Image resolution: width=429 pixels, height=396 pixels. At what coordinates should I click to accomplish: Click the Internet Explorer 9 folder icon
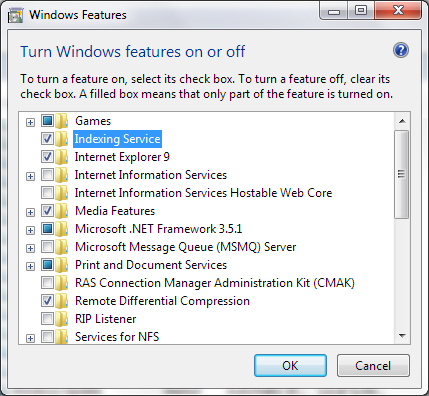click(62, 157)
